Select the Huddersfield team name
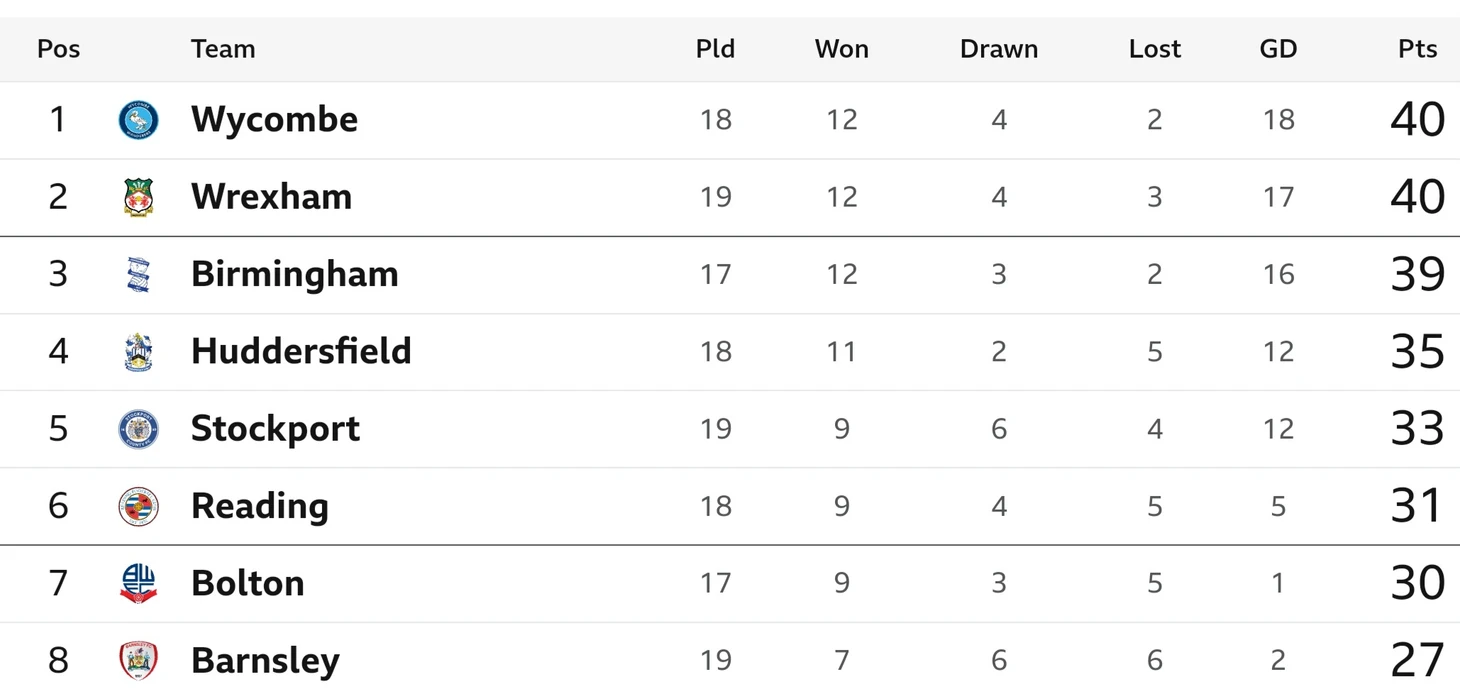Viewport: 1460px width, 695px height. 301,351
